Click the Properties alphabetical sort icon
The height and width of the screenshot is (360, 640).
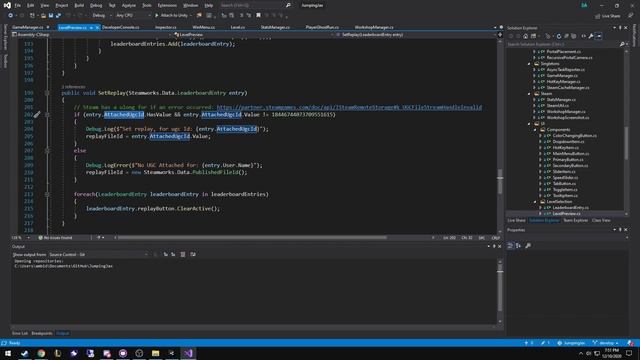(x=518, y=245)
